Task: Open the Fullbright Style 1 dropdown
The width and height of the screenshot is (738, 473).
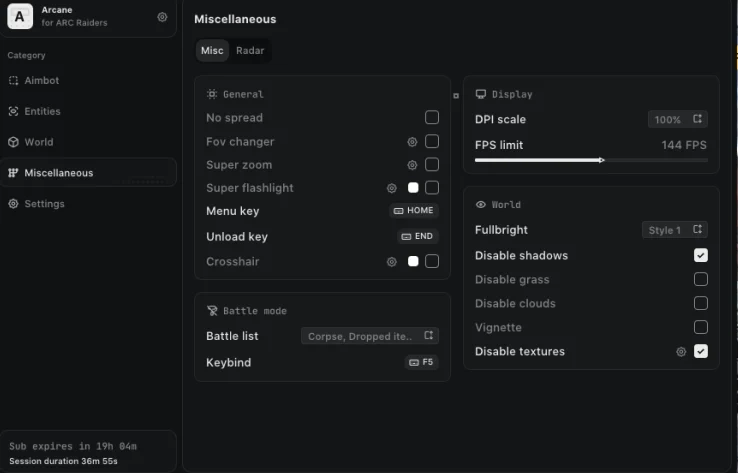Action: pyautogui.click(x=674, y=230)
